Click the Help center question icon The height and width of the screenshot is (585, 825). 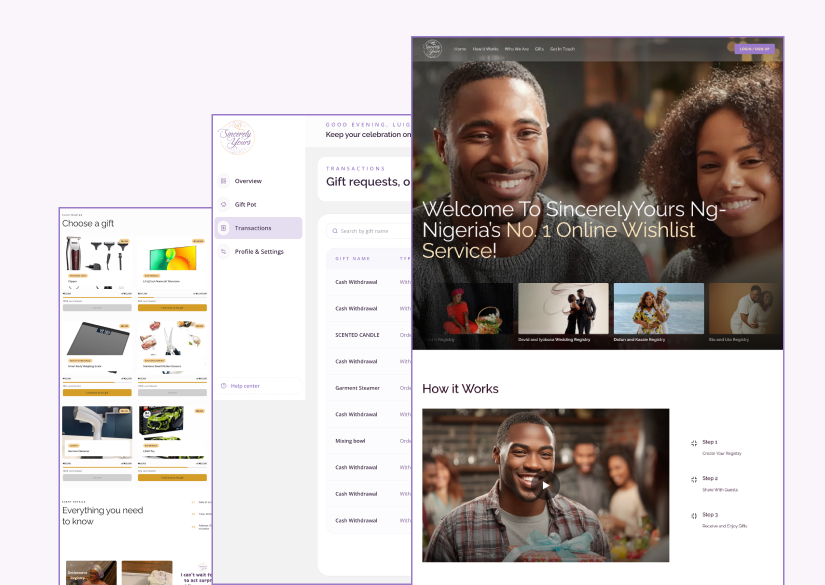(224, 386)
